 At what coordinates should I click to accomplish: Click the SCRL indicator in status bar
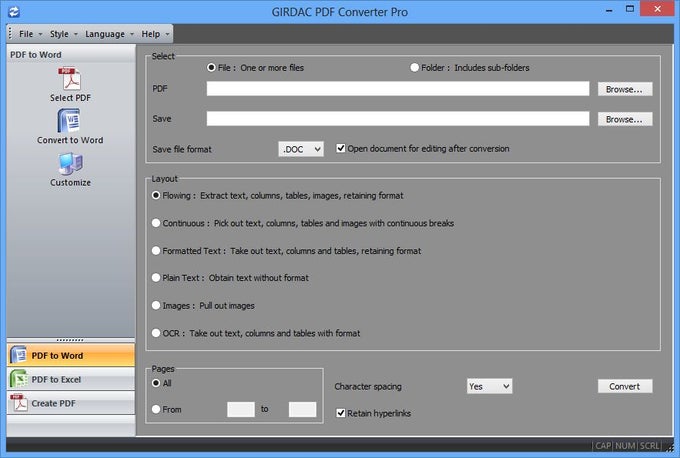(x=649, y=446)
